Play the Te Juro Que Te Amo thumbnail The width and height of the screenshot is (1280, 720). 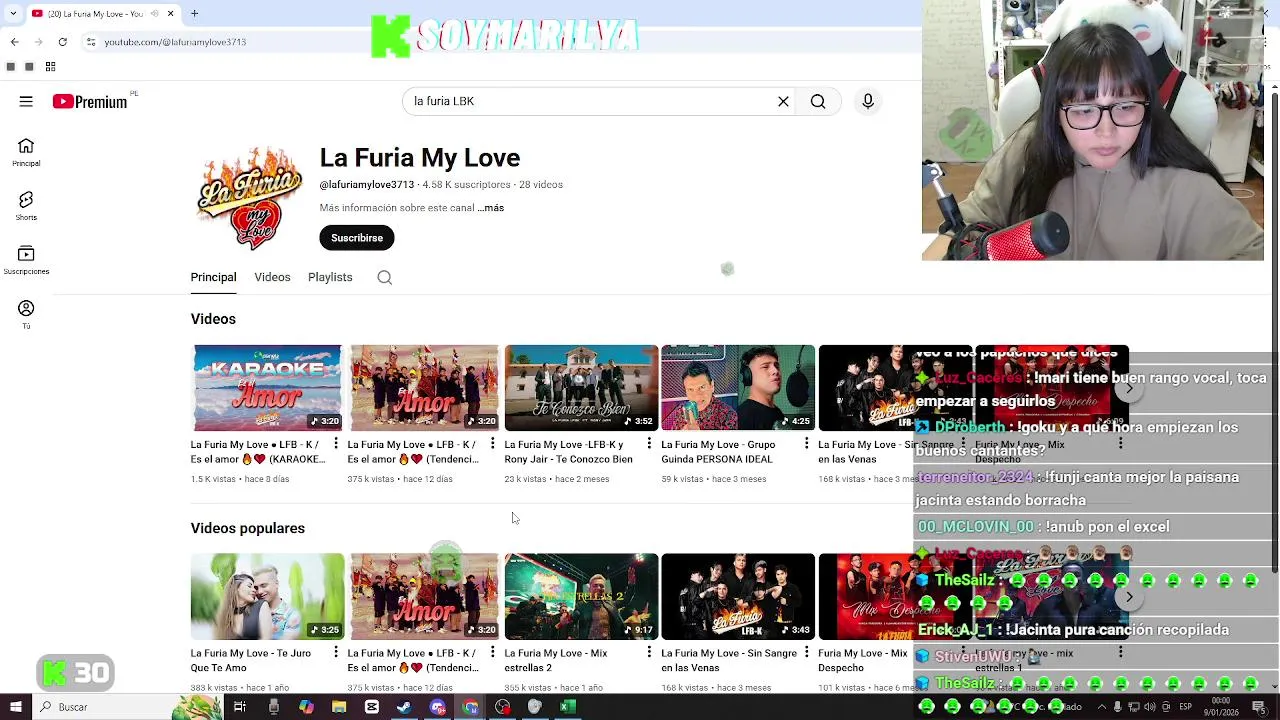[x=267, y=597]
